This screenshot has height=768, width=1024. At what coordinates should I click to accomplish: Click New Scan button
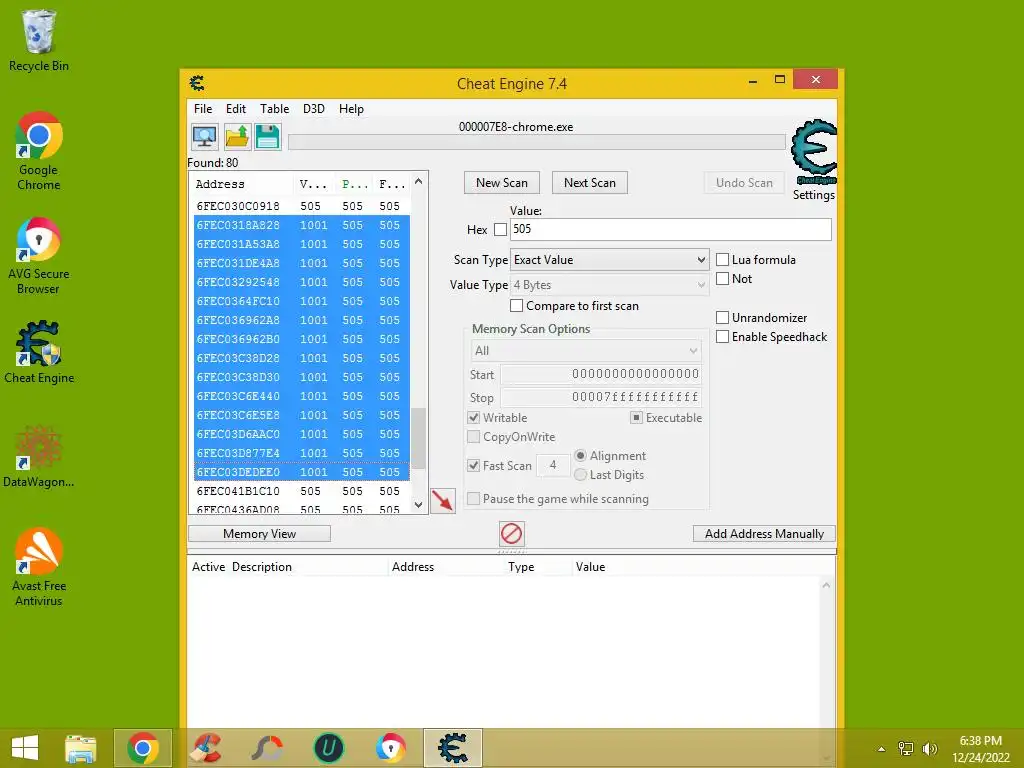pyautogui.click(x=502, y=183)
